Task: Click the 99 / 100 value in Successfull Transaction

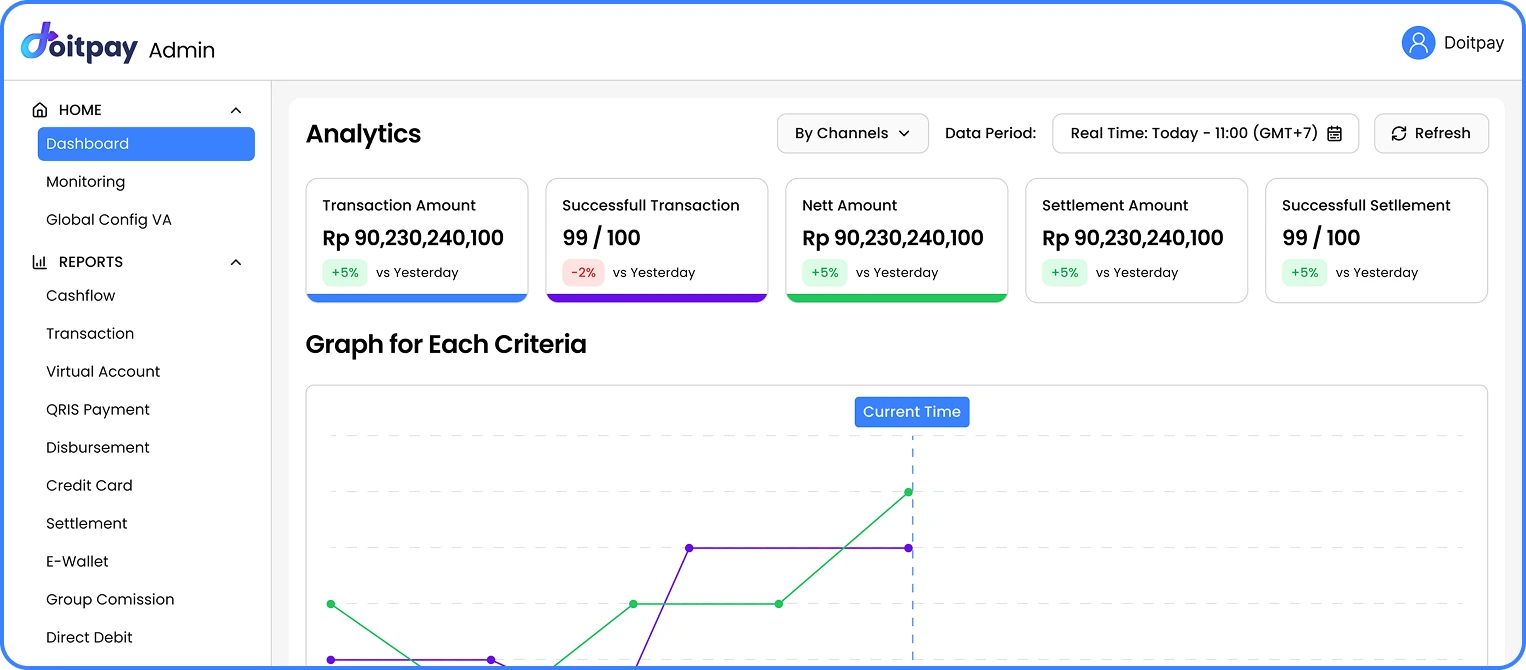Action: click(x=601, y=238)
